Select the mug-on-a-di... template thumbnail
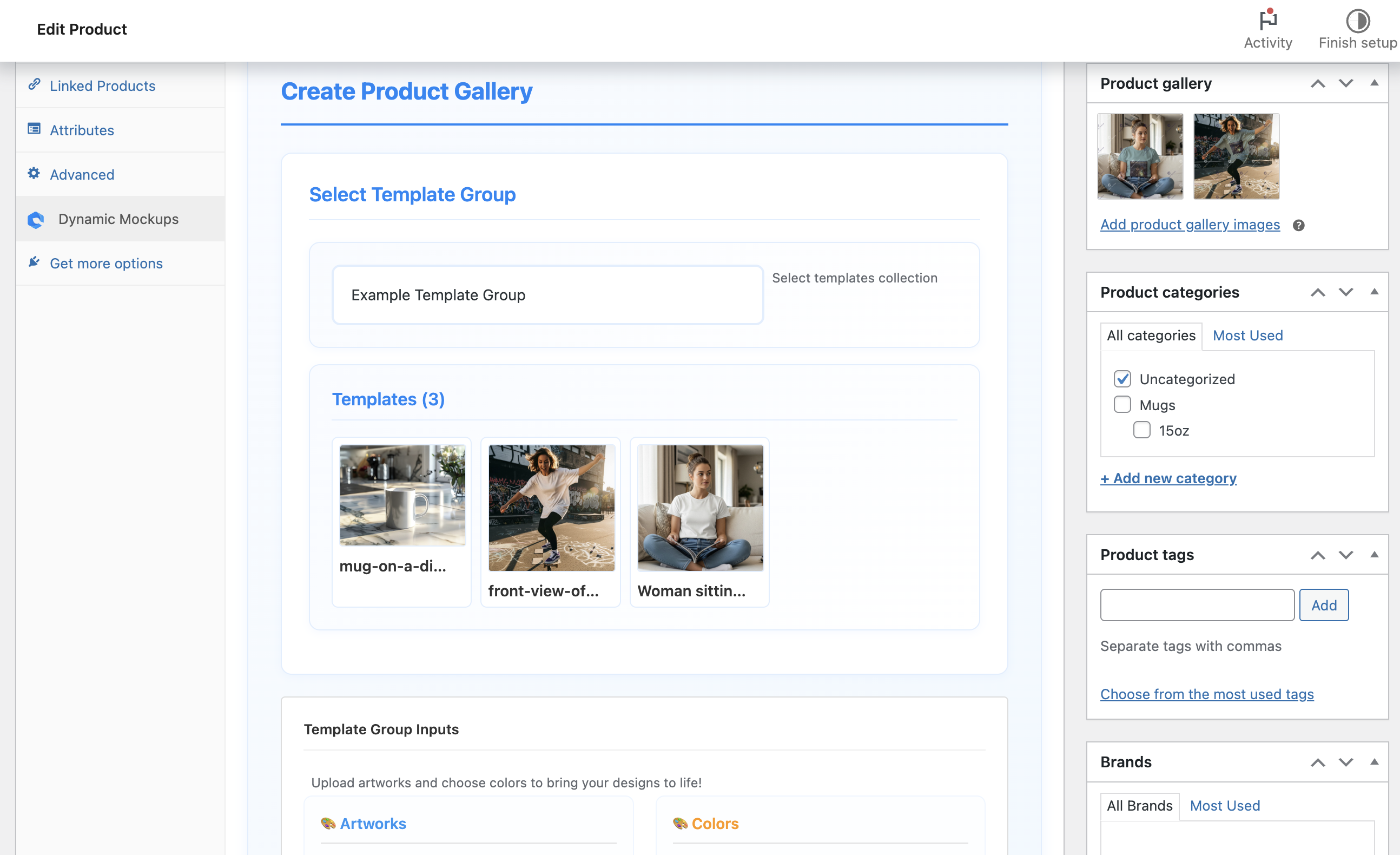The image size is (1400, 855). 402,495
